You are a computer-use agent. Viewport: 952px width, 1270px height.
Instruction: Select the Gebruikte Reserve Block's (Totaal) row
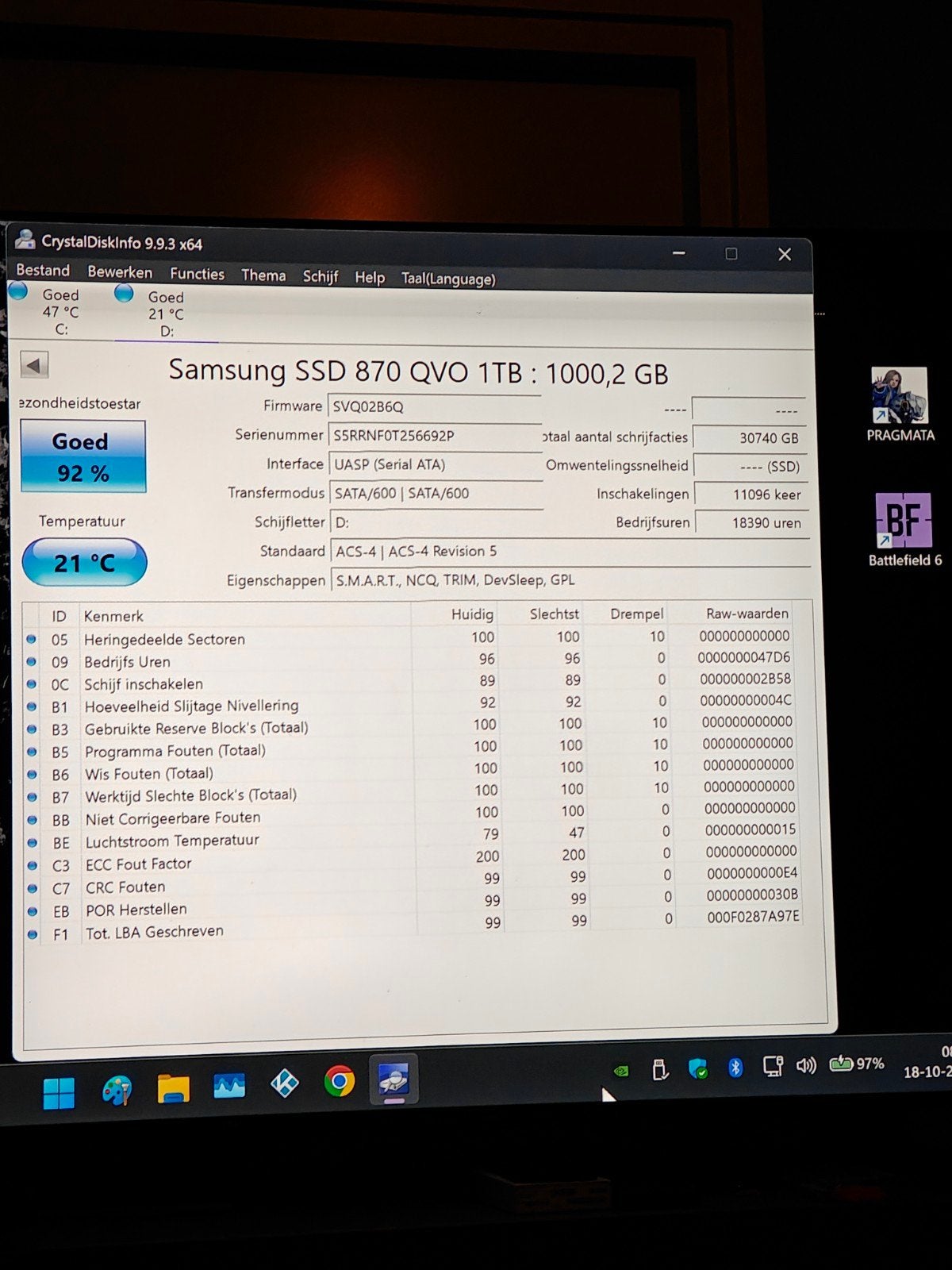411,726
